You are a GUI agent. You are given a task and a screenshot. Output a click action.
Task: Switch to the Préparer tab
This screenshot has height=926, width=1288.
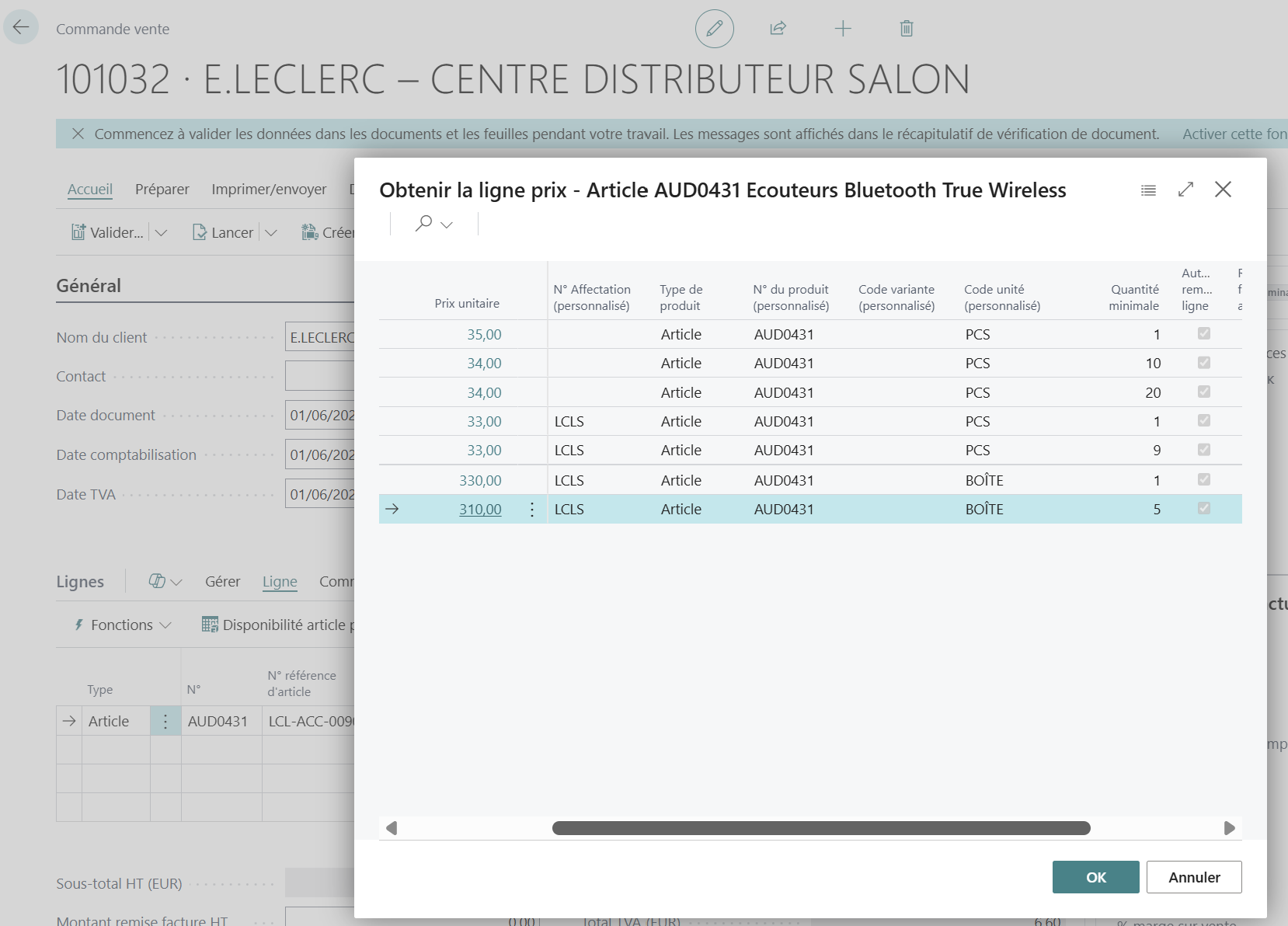click(x=162, y=189)
